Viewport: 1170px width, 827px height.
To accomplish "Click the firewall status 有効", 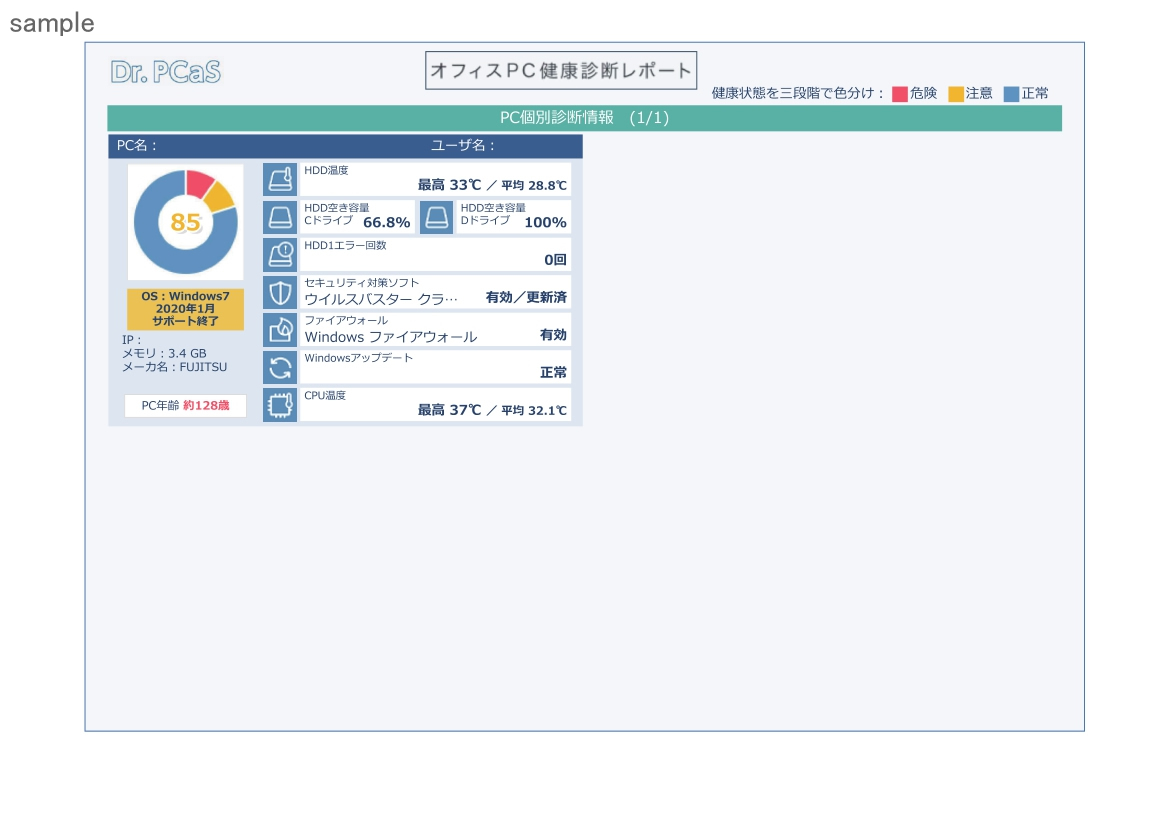I will [554, 335].
